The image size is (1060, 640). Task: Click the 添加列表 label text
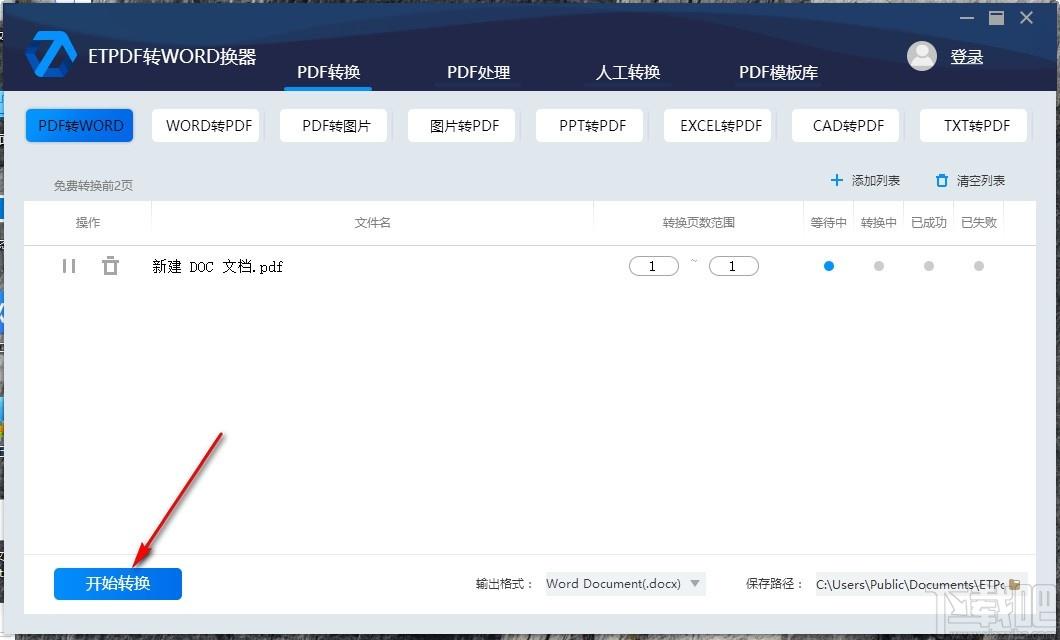pos(875,180)
